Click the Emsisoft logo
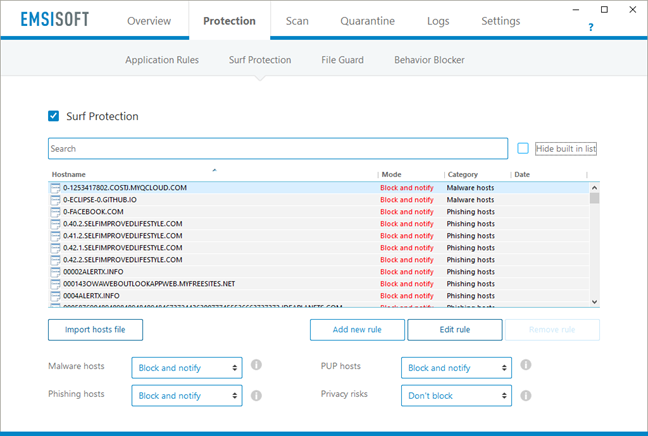 55,19
